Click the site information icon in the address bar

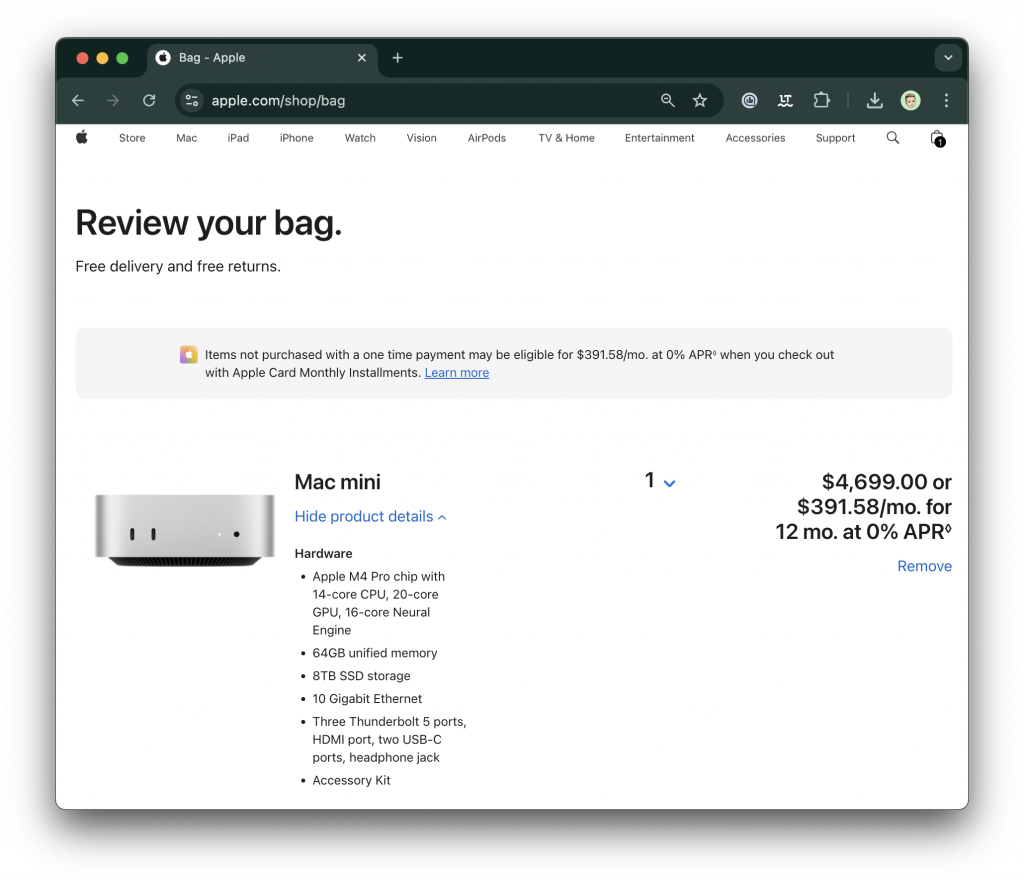(x=191, y=100)
